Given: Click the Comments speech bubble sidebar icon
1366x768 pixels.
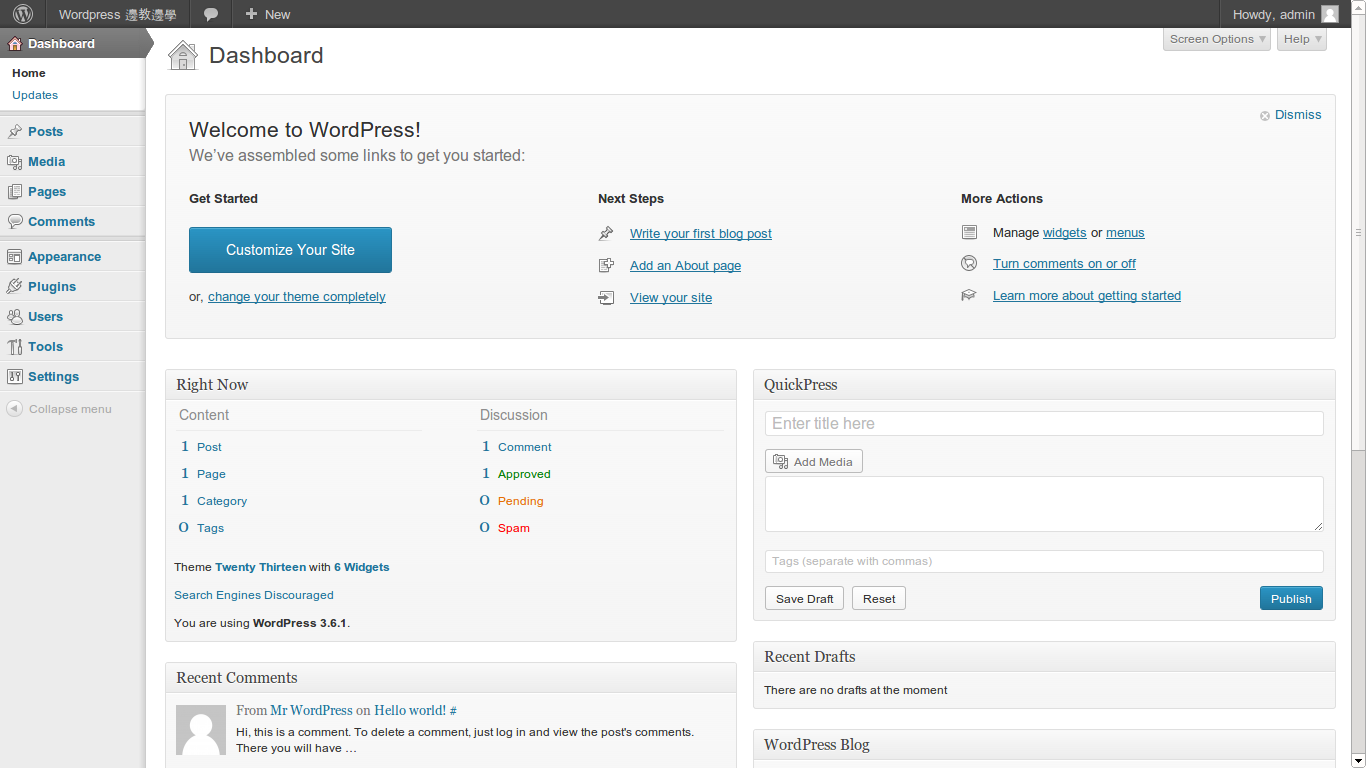Looking at the screenshot, I should coord(15,221).
